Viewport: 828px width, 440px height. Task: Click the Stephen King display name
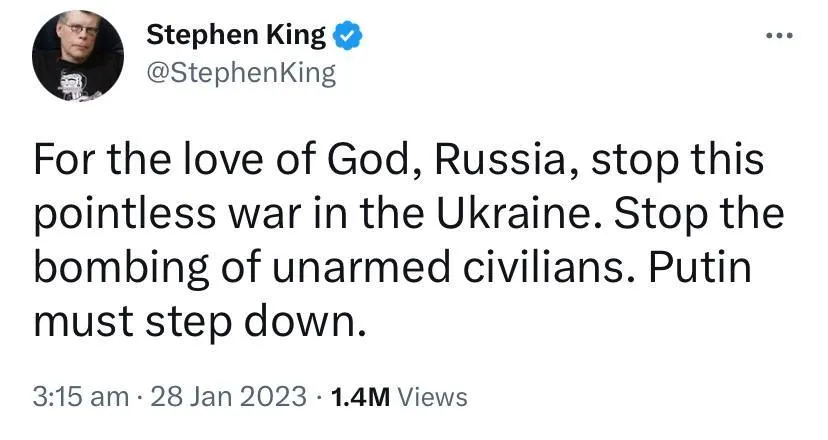pyautogui.click(x=236, y=37)
